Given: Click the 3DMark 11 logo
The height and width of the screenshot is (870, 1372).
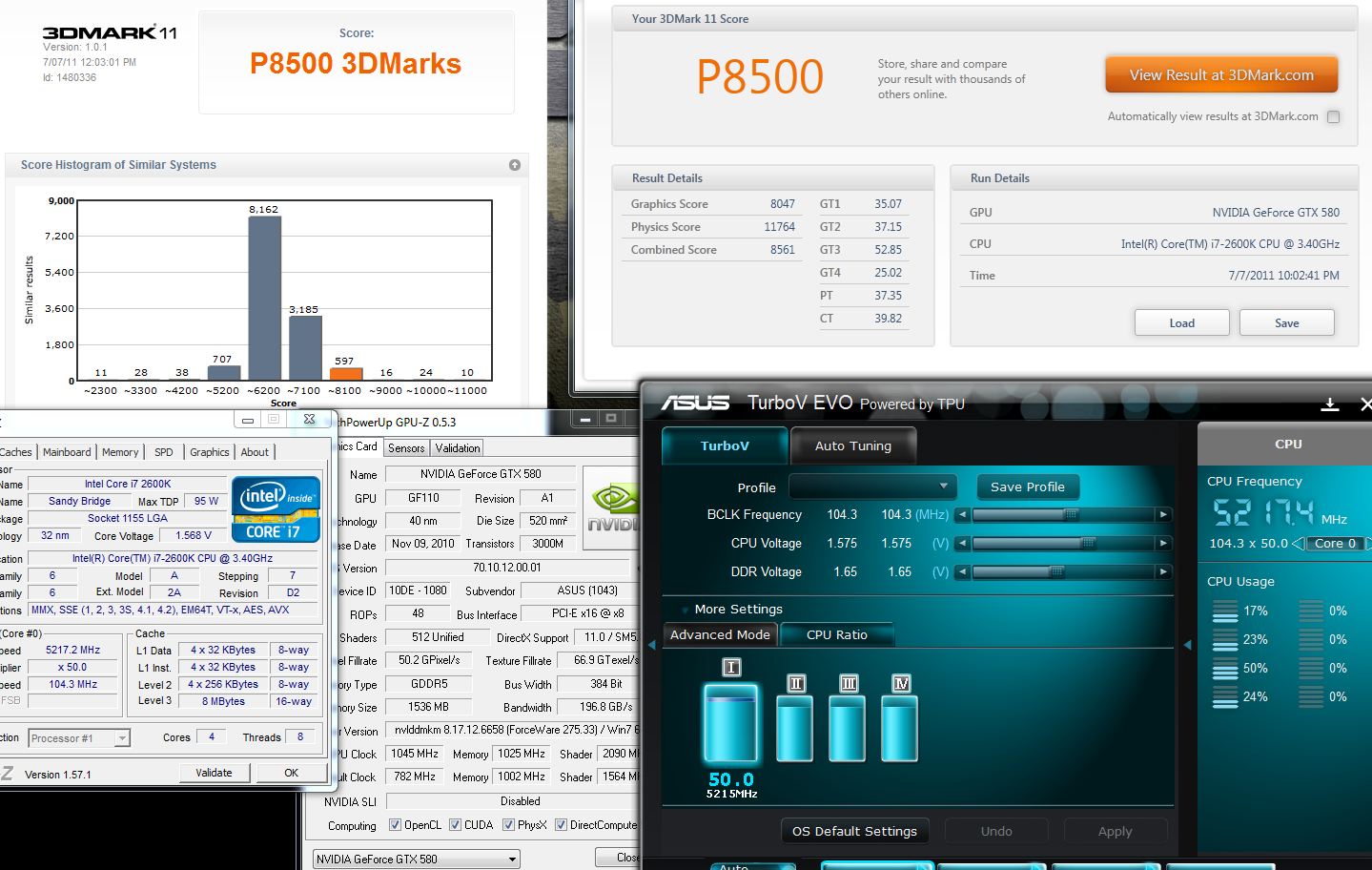Looking at the screenshot, I should [110, 32].
